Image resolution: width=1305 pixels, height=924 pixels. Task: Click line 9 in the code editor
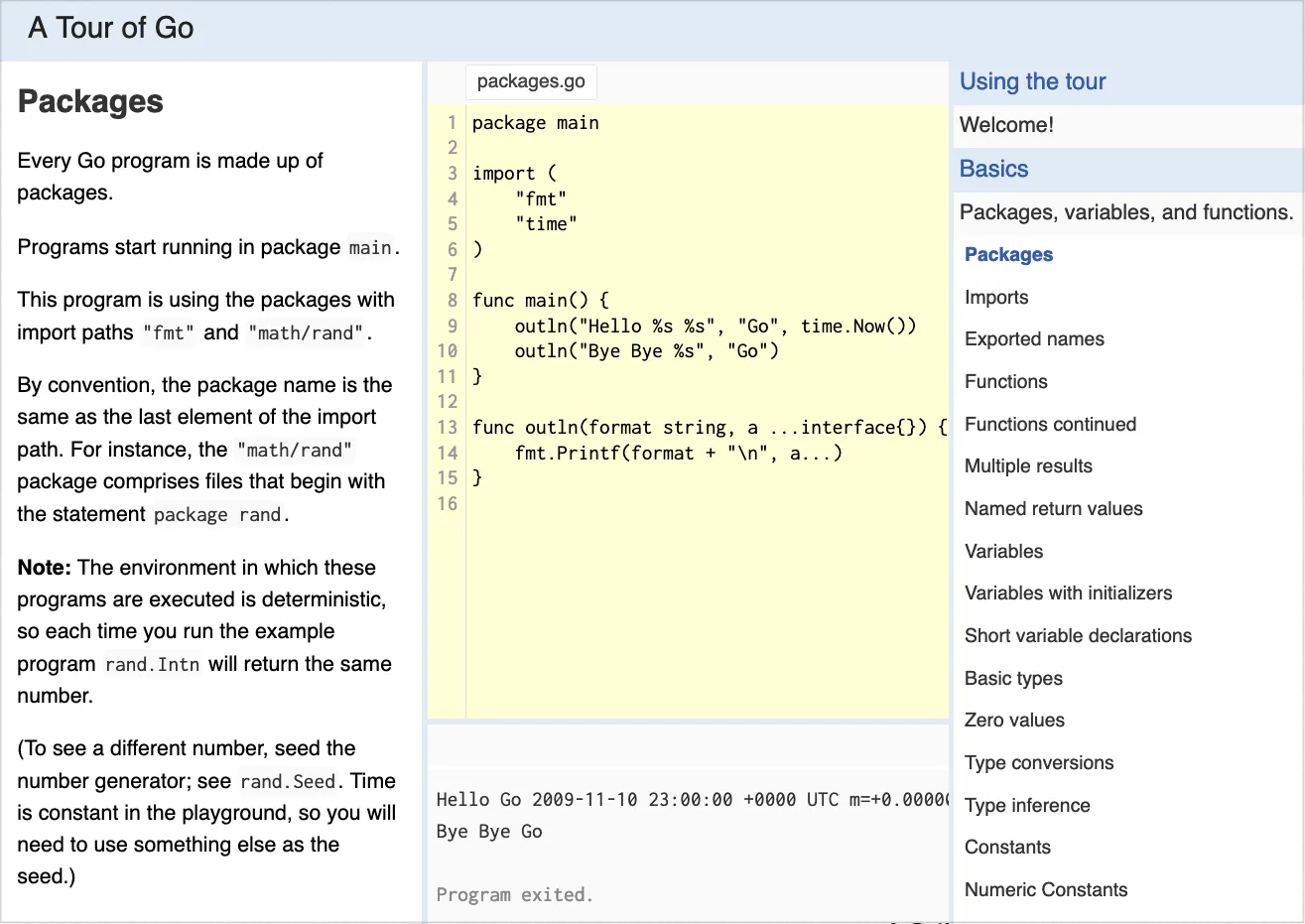[x=715, y=327]
